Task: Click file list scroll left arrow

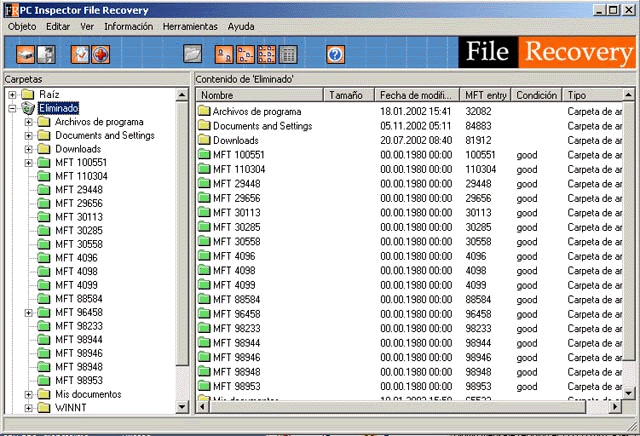Action: click(x=202, y=407)
